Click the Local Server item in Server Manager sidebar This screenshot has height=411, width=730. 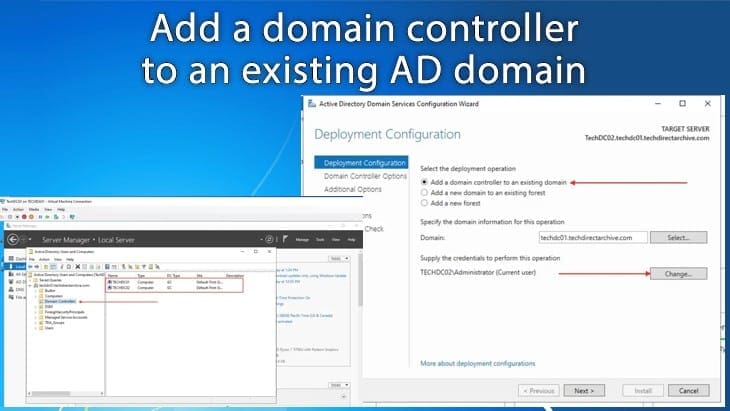[x=14, y=266]
